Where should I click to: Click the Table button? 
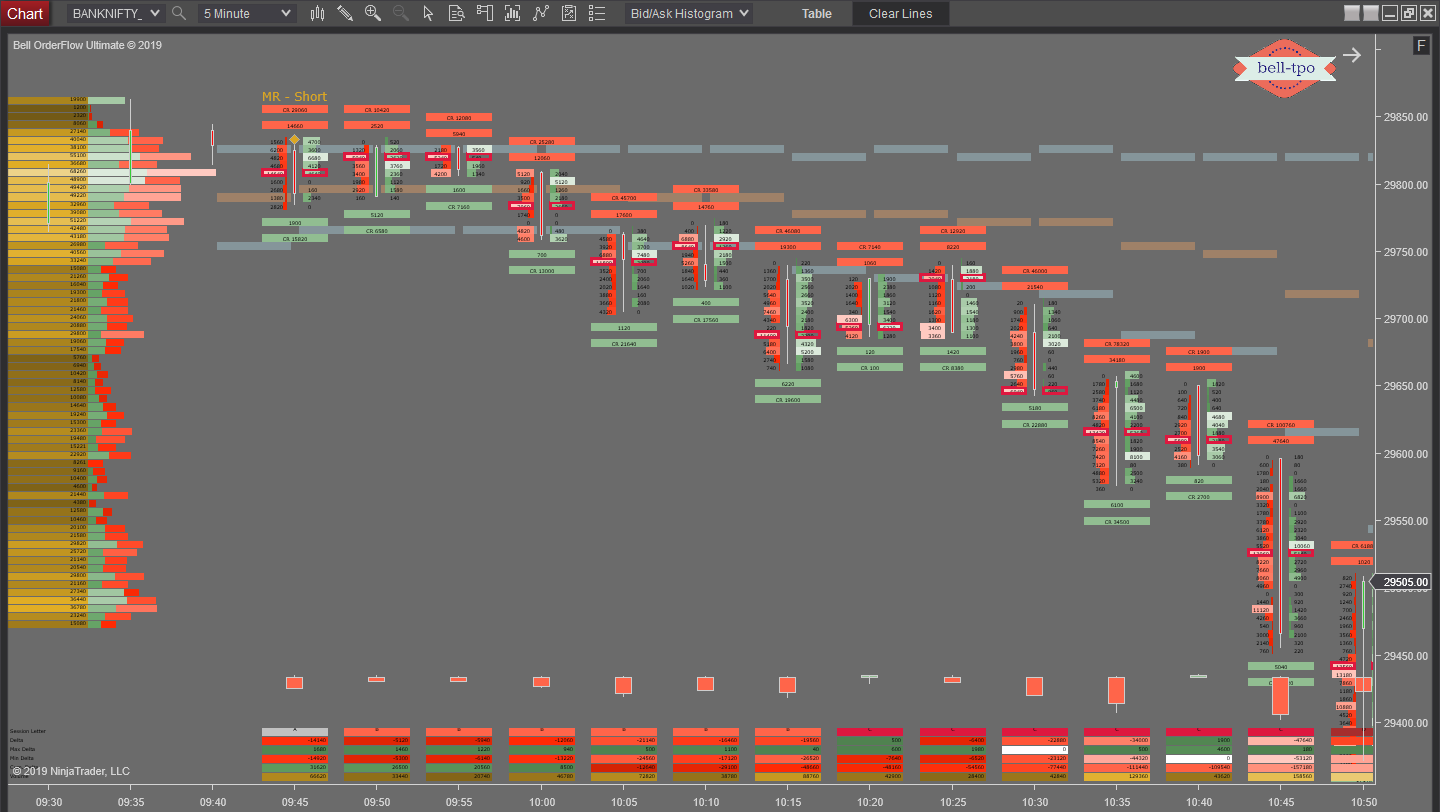pyautogui.click(x=816, y=14)
